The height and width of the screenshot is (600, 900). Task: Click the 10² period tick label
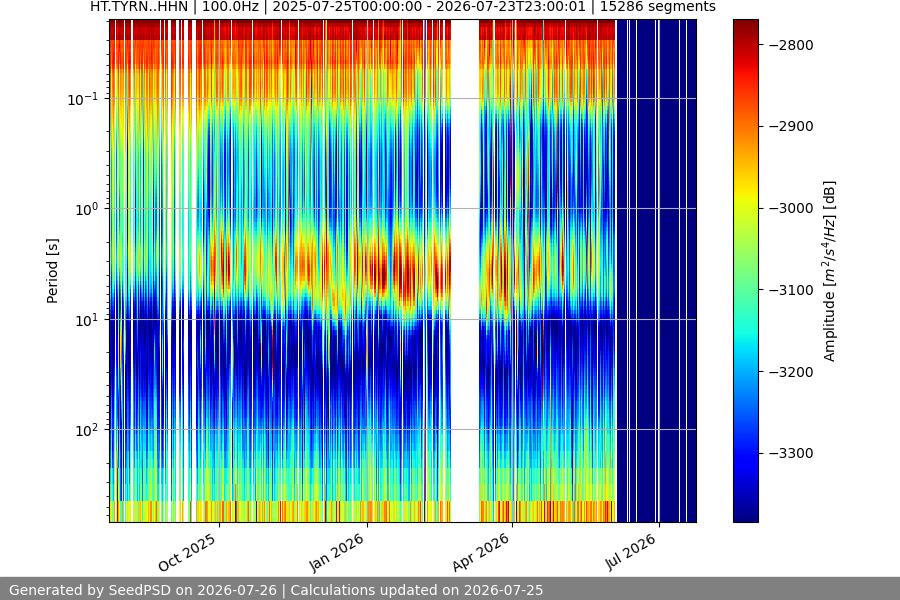tap(87, 430)
